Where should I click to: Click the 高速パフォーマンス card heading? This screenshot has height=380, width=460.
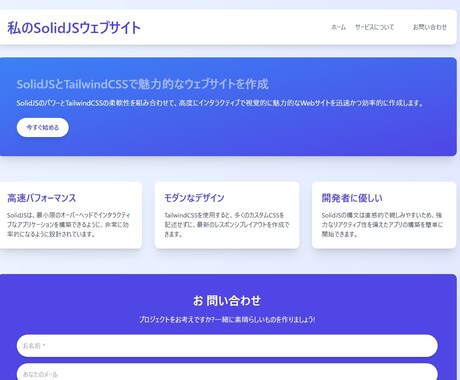(42, 198)
